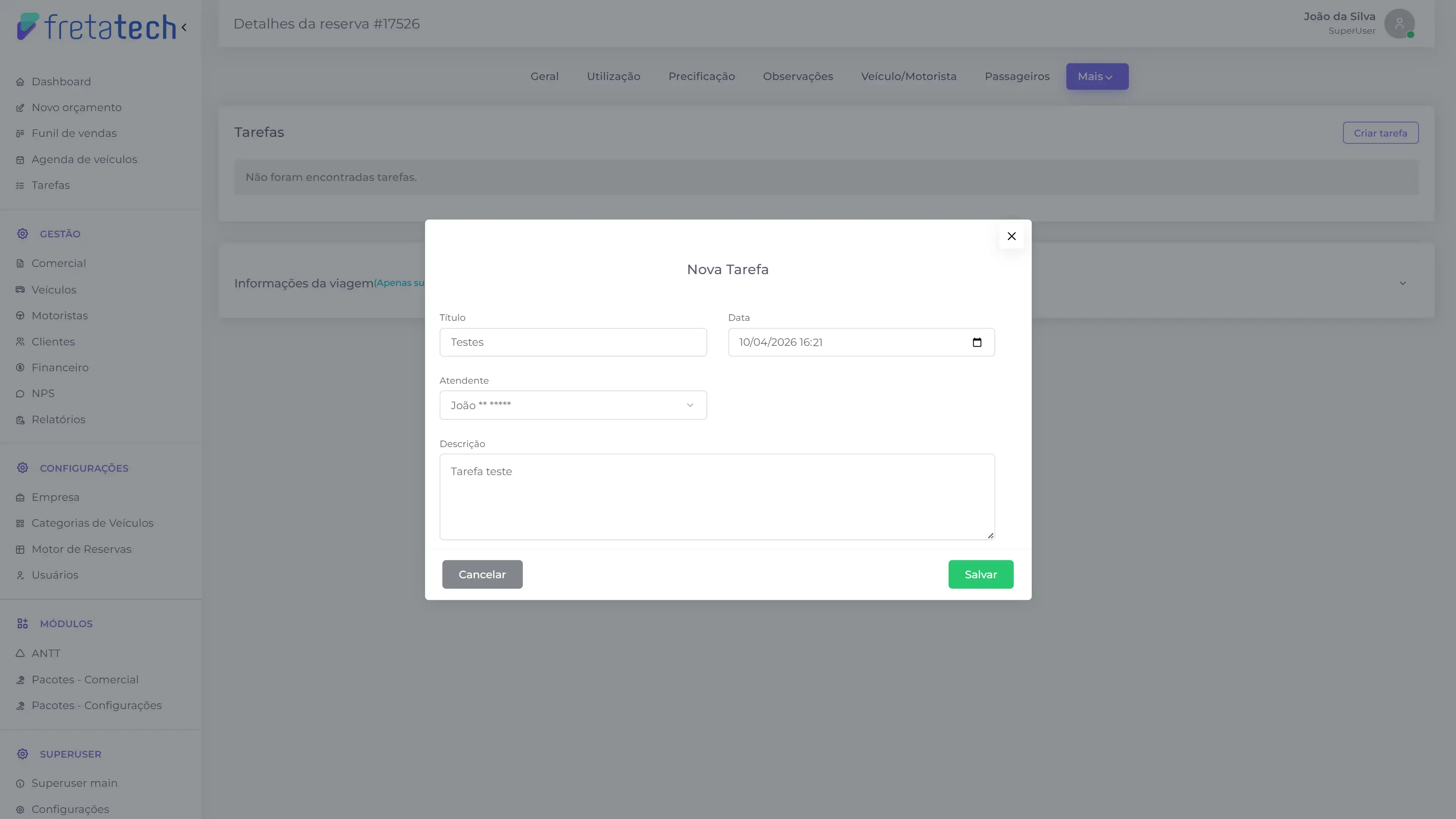Switch to the Observações tab

click(x=797, y=76)
